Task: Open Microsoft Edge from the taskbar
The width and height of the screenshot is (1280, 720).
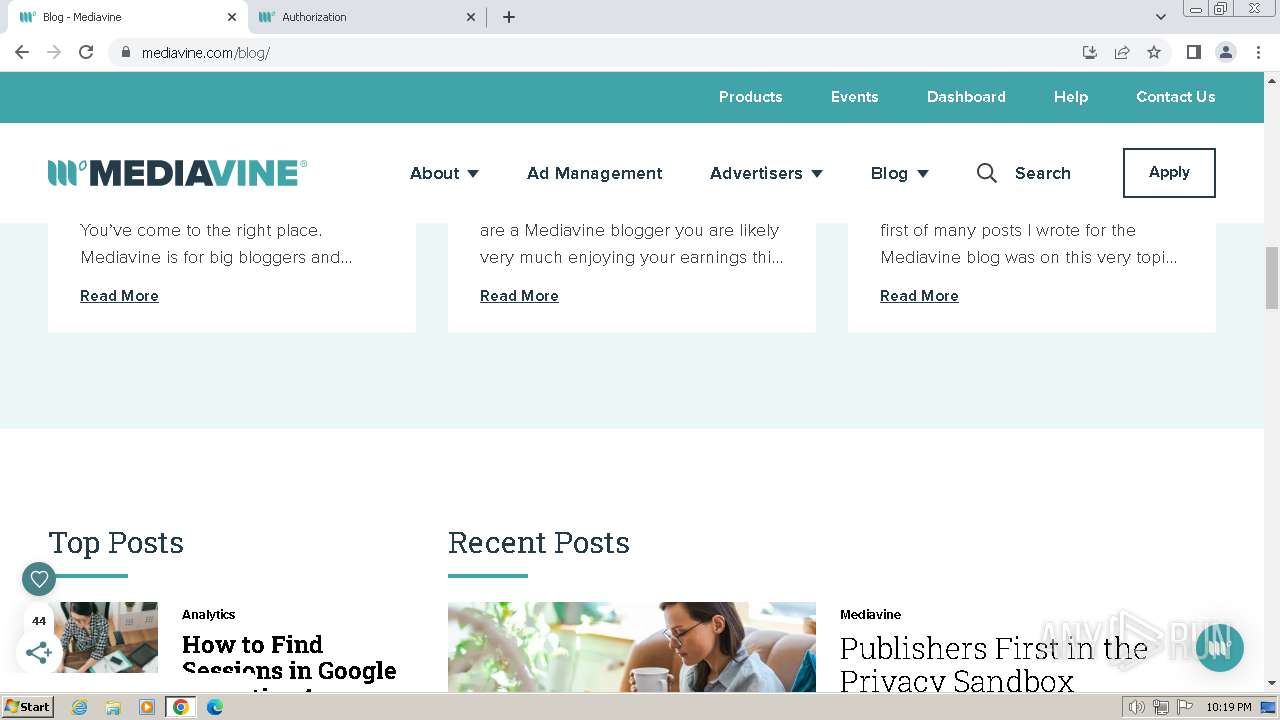Action: [214, 707]
